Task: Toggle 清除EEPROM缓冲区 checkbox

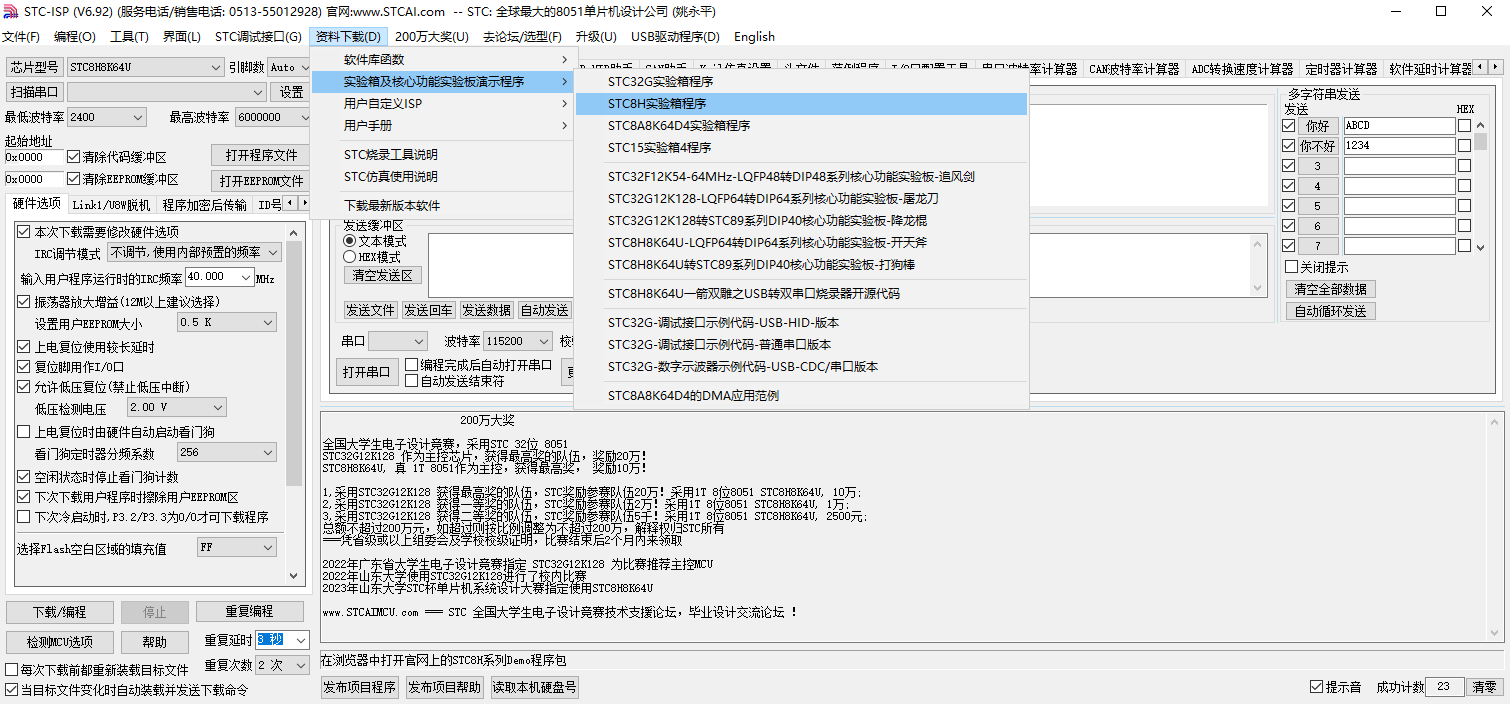Action: pyautogui.click(x=73, y=179)
